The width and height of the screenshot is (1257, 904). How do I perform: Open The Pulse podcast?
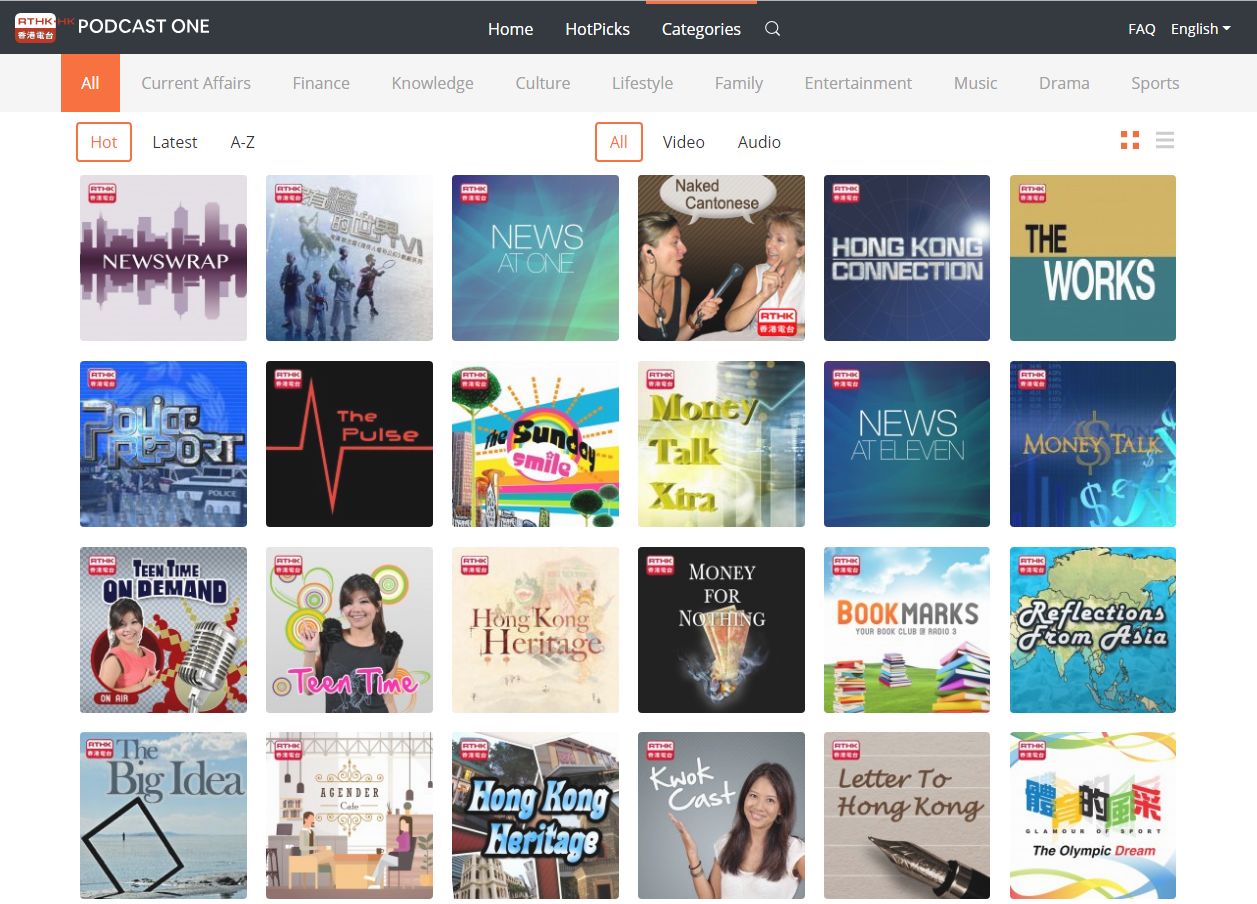(x=349, y=444)
